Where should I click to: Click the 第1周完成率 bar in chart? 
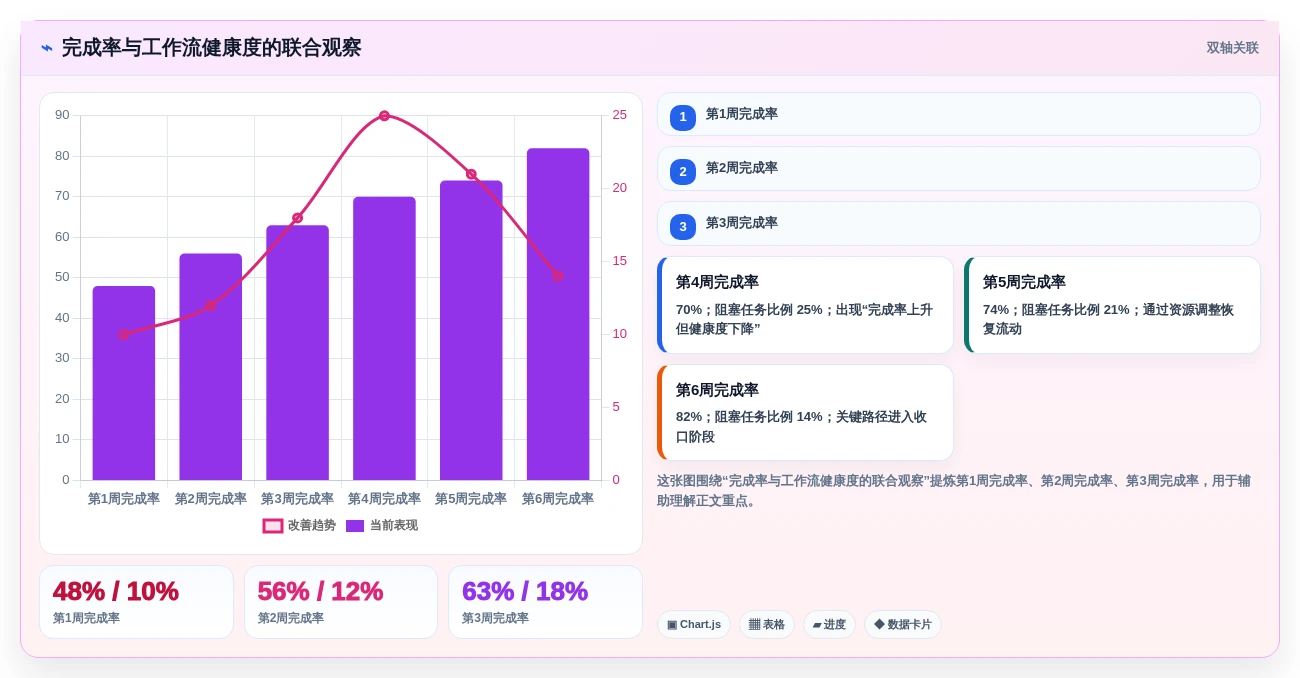point(124,383)
